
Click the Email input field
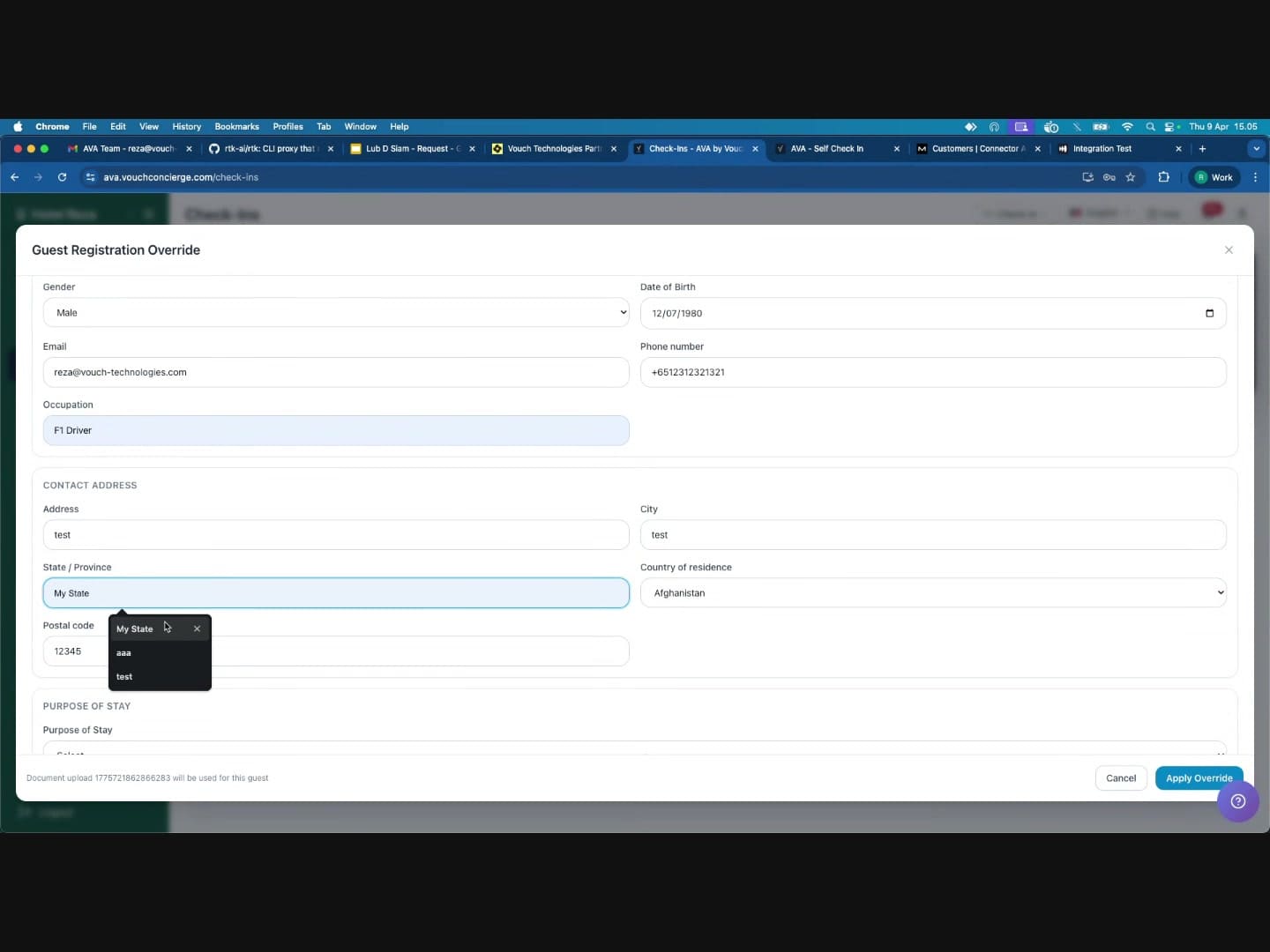(x=335, y=372)
